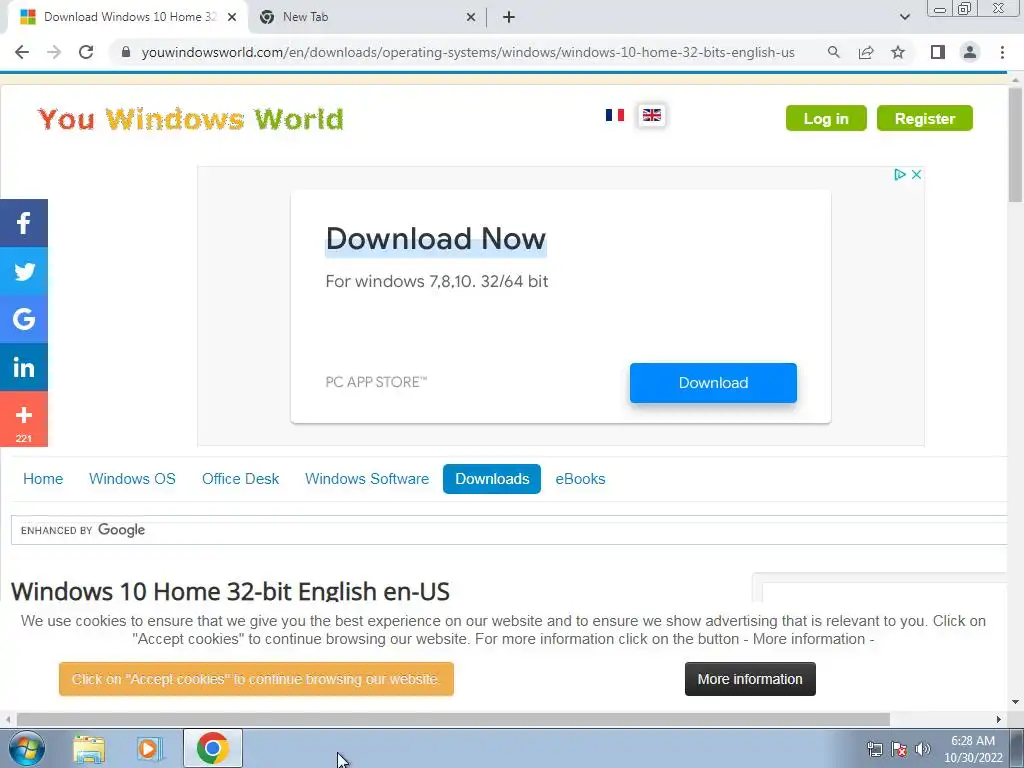1024x768 pixels.
Task: Close the Download Windows 10 Home tab
Action: [232, 17]
